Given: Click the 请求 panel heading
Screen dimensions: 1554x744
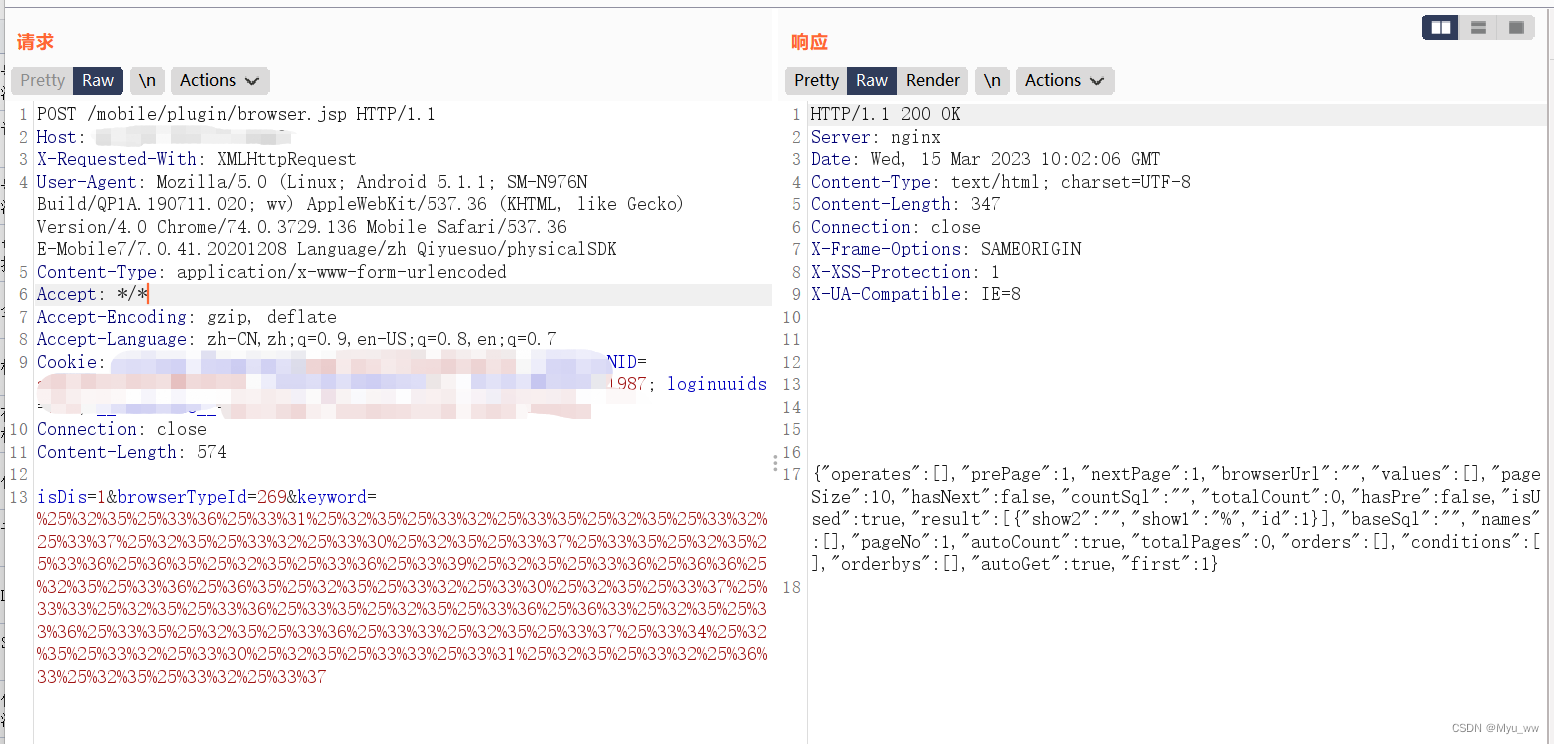Looking at the screenshot, I should pyautogui.click(x=35, y=42).
